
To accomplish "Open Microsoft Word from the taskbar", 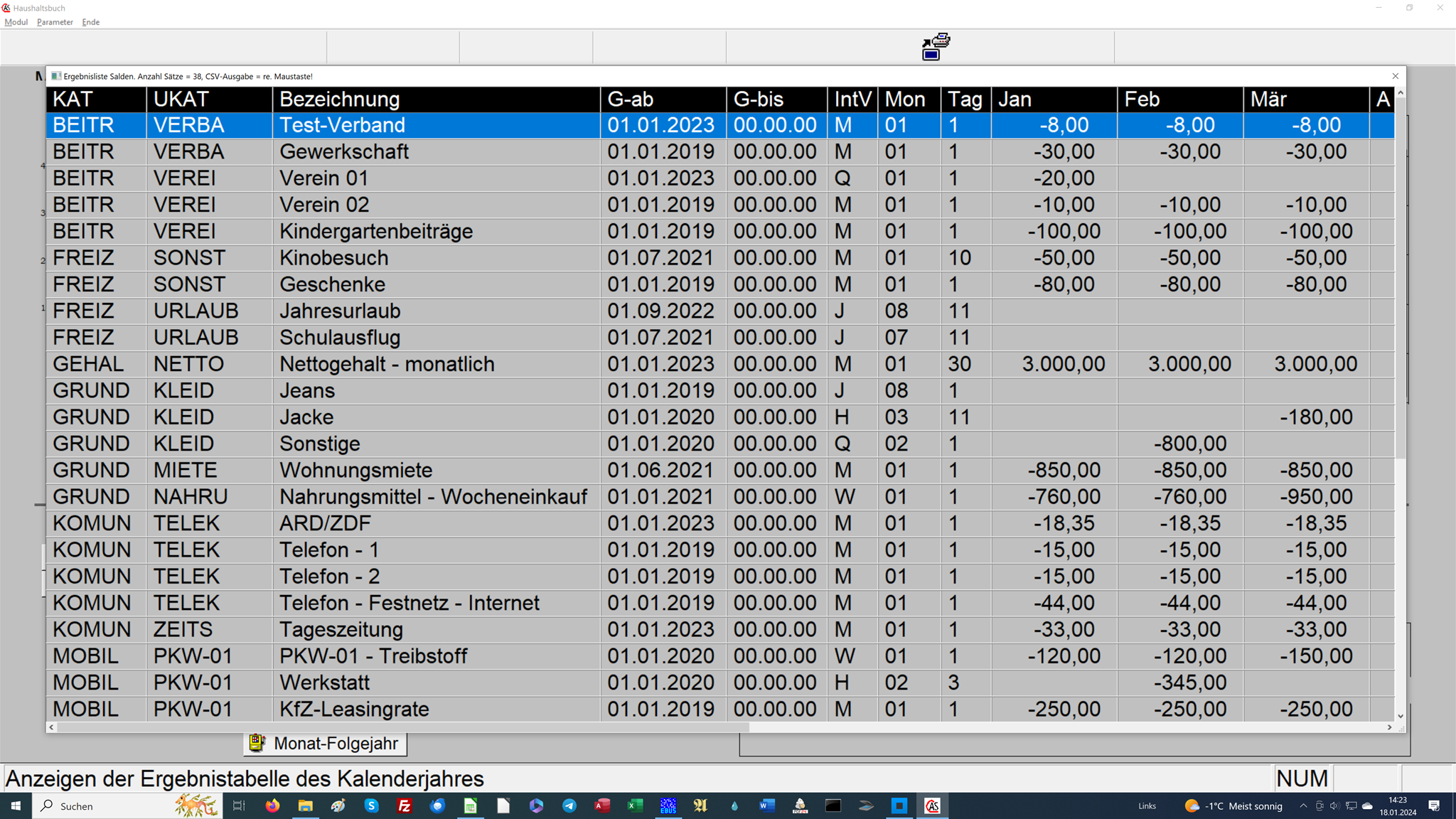I will coord(767,805).
